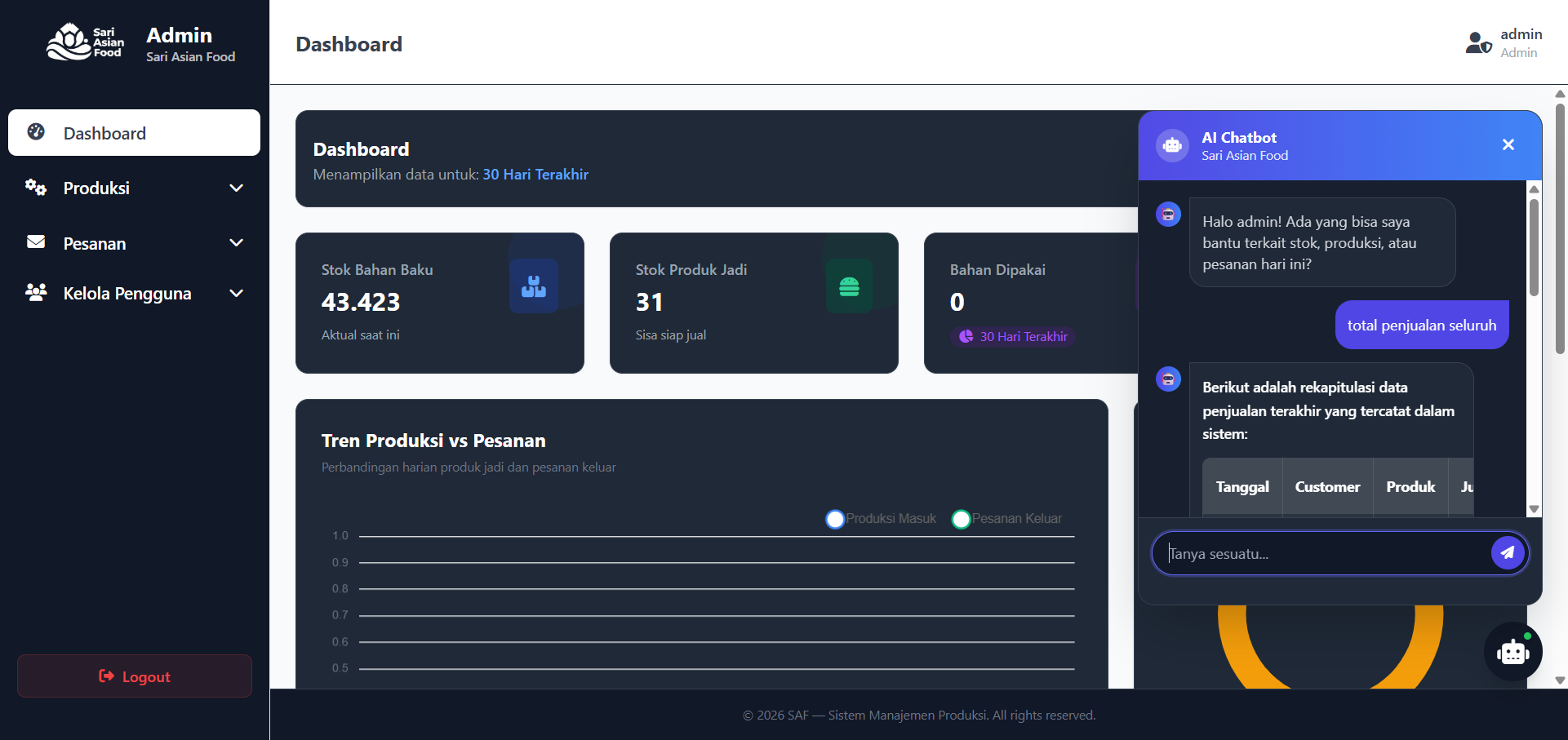The width and height of the screenshot is (1568, 740).
Task: Click the bot avatar beside rekapitulasi message
Action: pyautogui.click(x=1169, y=379)
